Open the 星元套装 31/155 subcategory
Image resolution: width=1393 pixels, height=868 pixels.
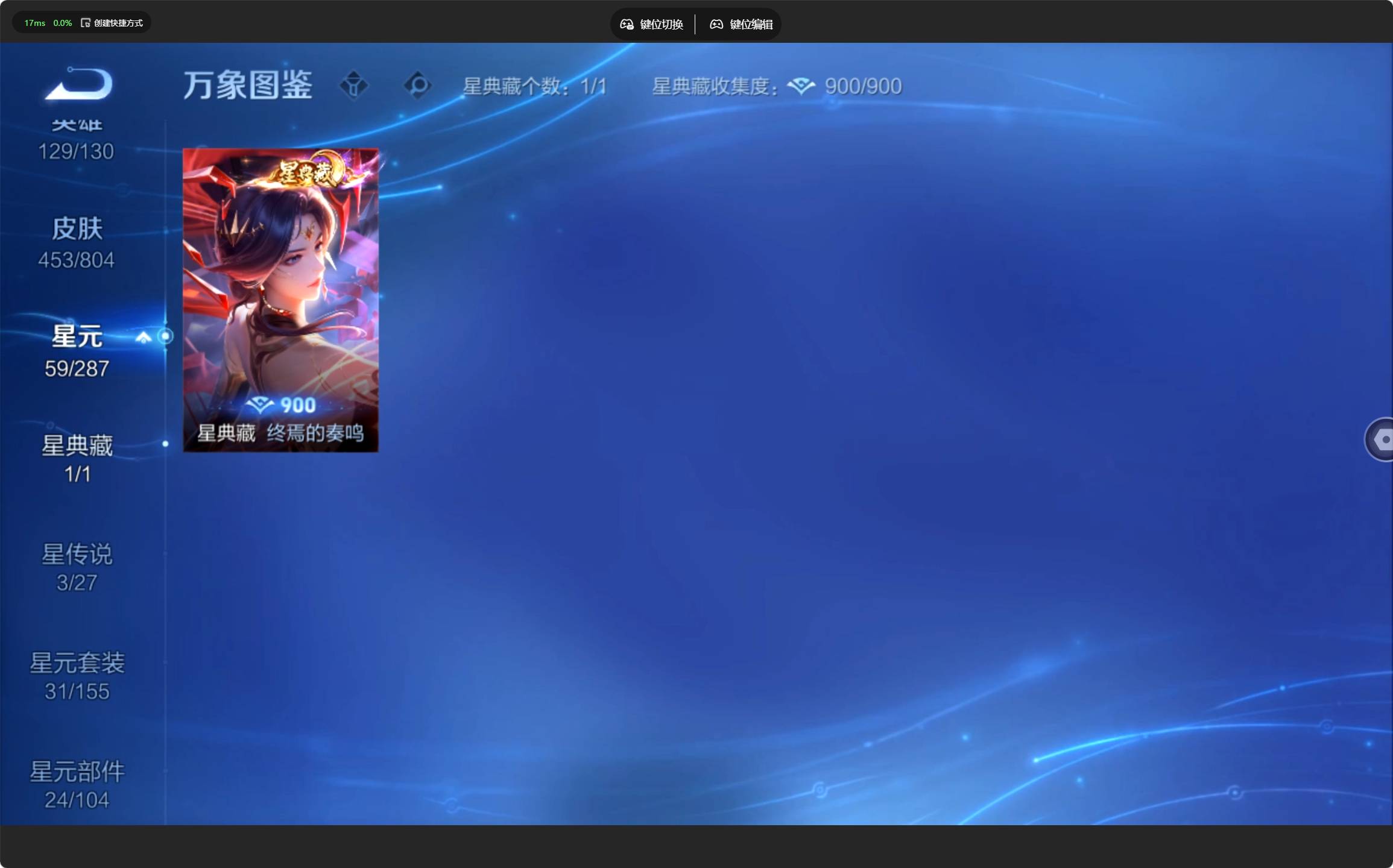tap(77, 676)
